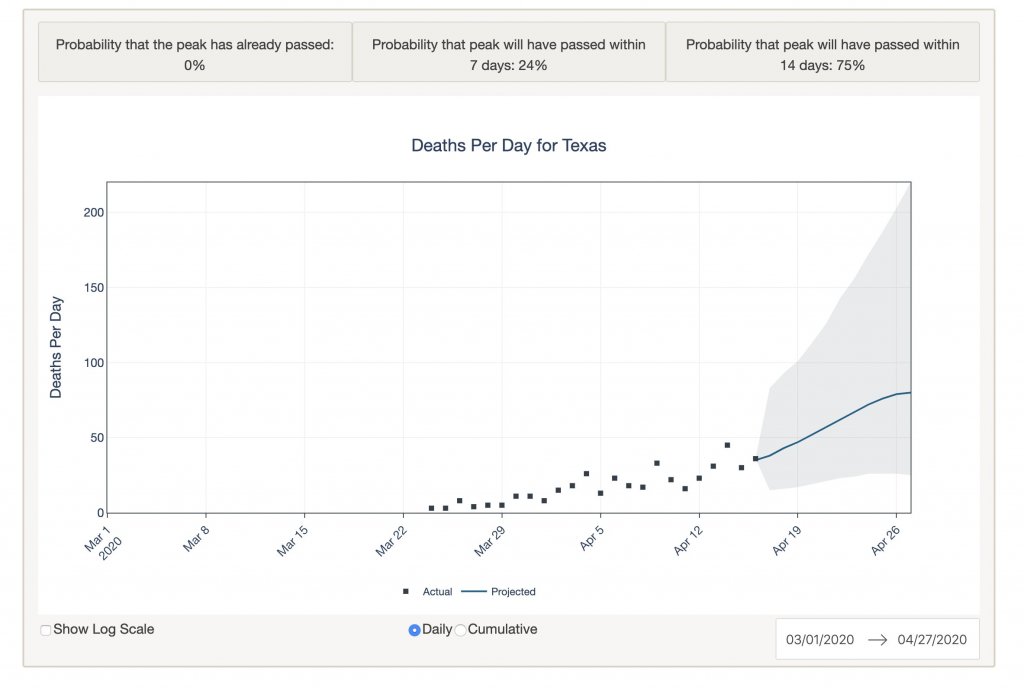Switch to the Cumulative radio option

(461, 630)
